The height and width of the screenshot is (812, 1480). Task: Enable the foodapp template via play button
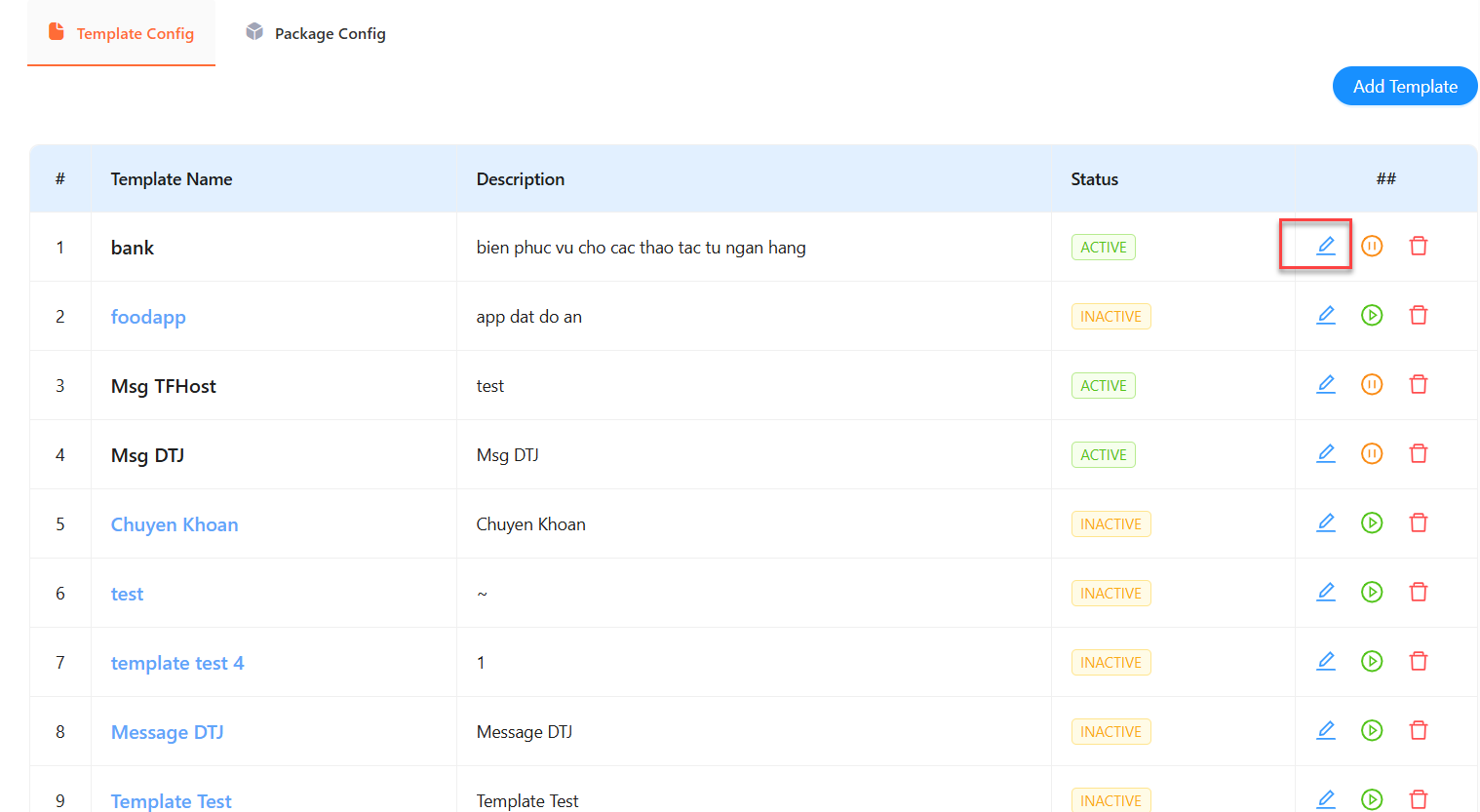coord(1372,315)
